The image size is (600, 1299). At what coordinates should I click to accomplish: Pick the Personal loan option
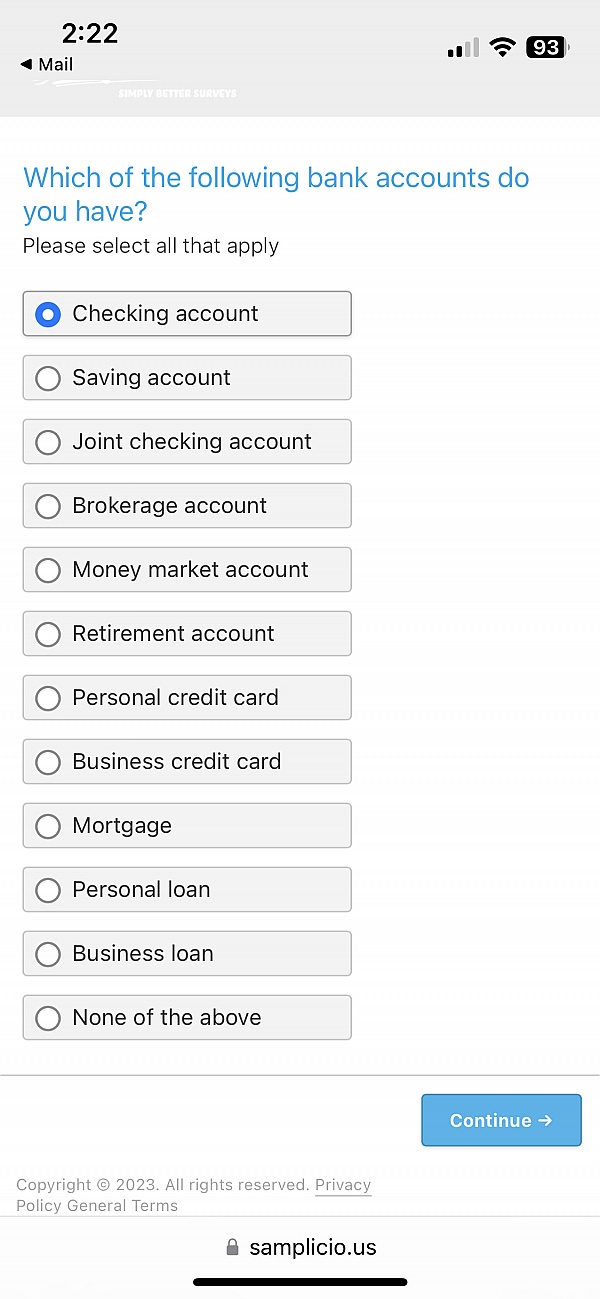(187, 890)
